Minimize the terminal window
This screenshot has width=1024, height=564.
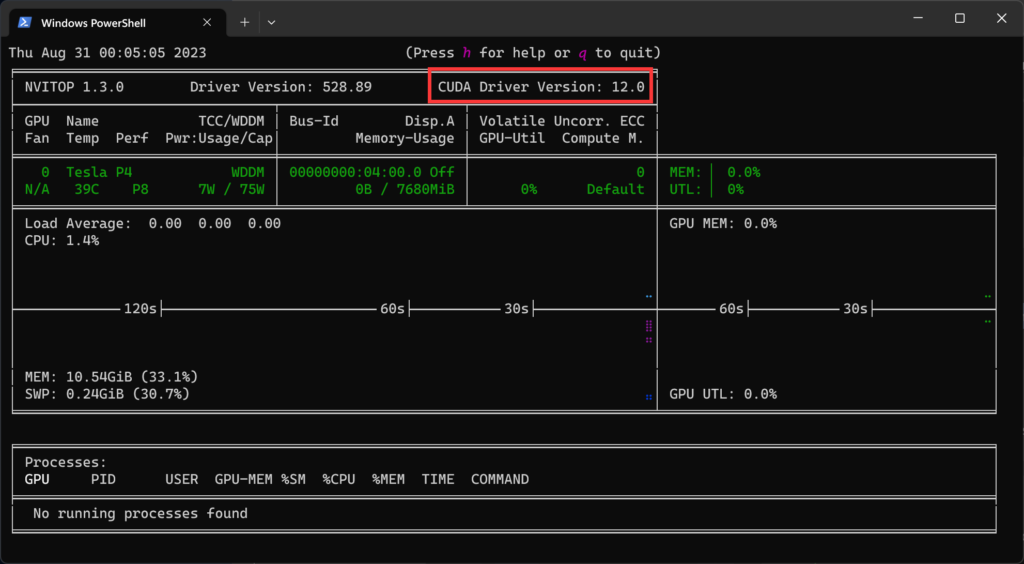coord(918,18)
